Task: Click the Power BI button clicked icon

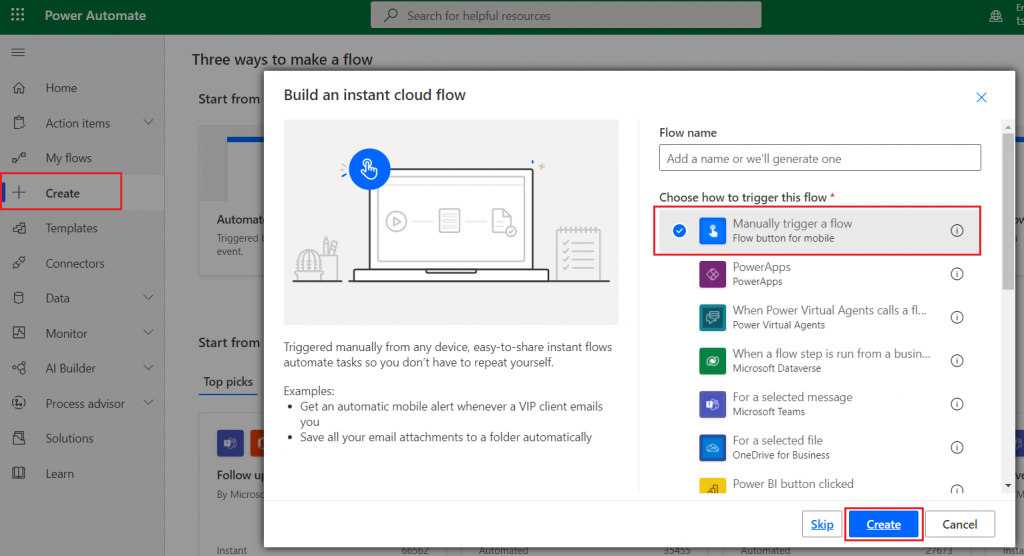Action: 712,485
